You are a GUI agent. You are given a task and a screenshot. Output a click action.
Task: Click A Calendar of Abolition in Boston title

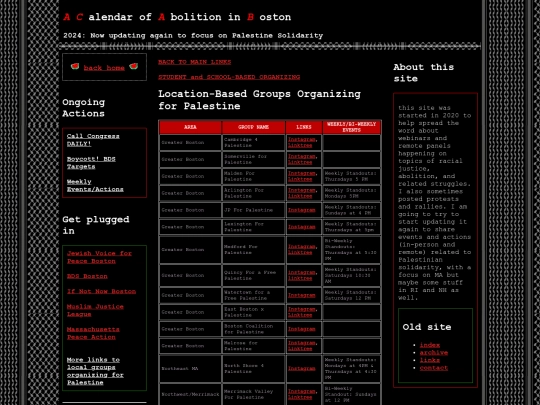point(177,17)
